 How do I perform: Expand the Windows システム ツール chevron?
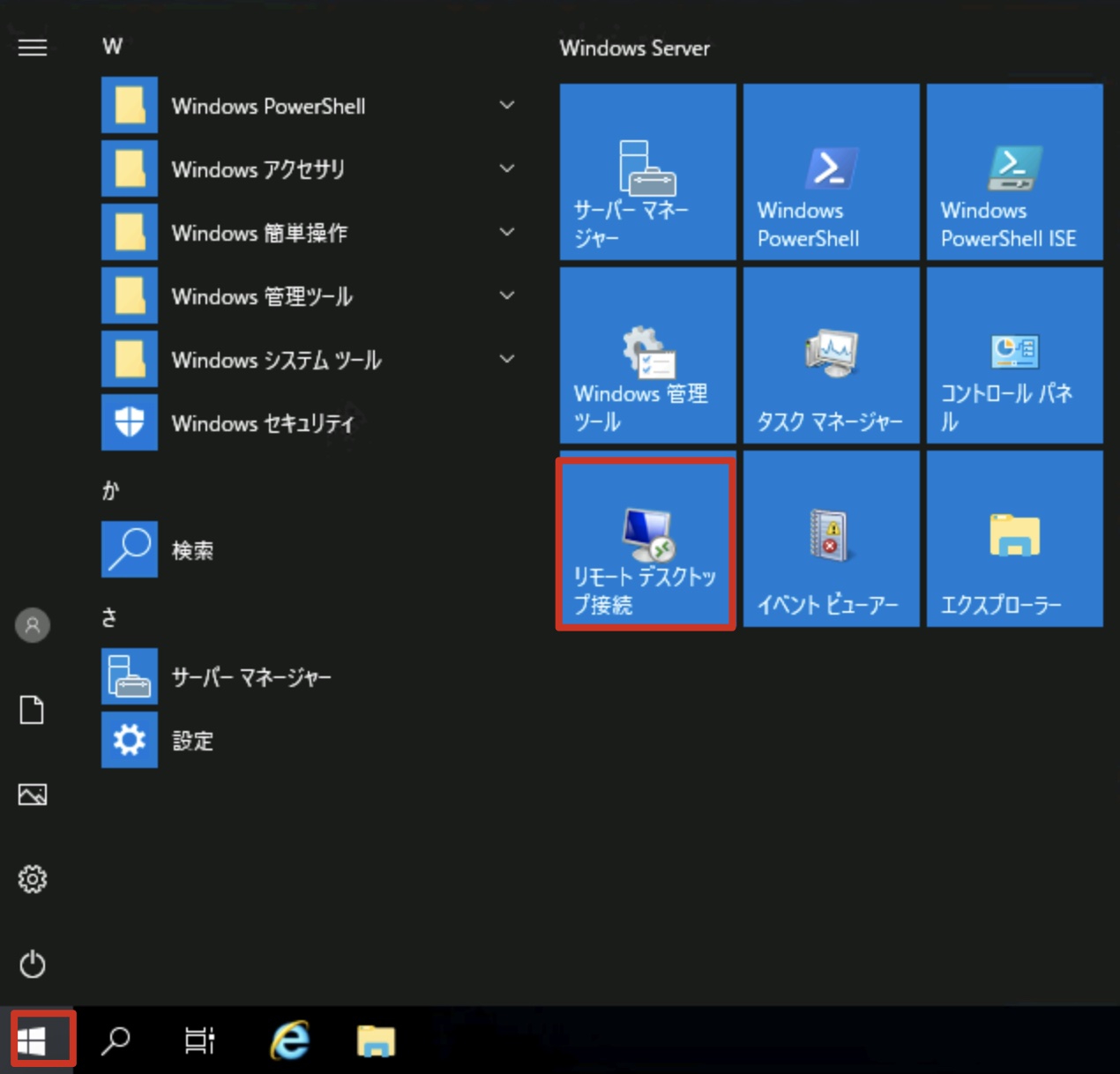click(x=507, y=359)
